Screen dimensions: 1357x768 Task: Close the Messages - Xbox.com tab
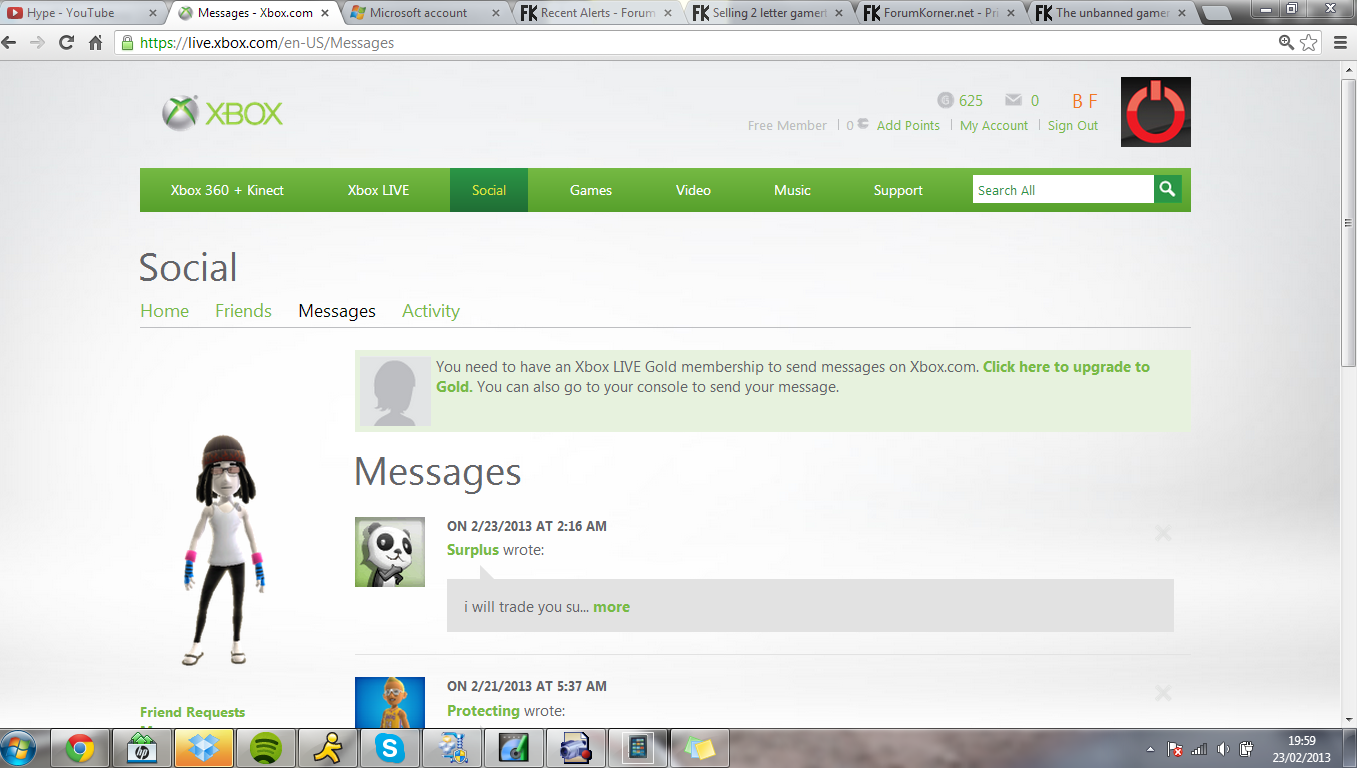coord(325,13)
